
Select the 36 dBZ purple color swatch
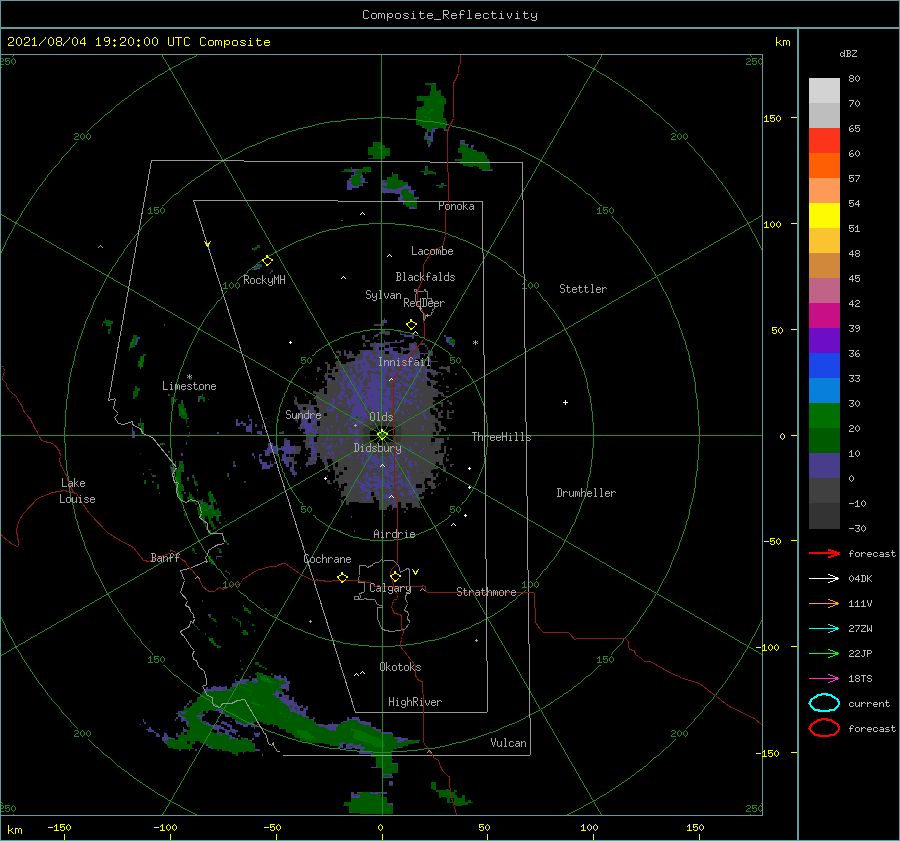click(x=824, y=340)
